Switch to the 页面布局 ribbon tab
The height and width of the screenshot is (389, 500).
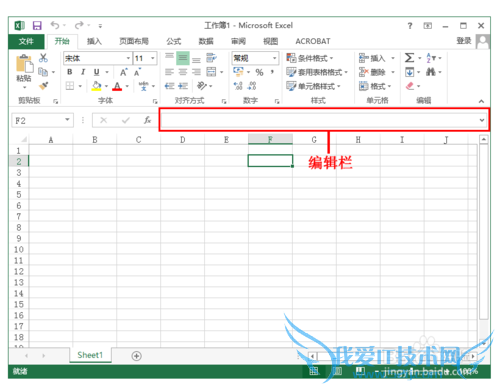[x=134, y=41]
